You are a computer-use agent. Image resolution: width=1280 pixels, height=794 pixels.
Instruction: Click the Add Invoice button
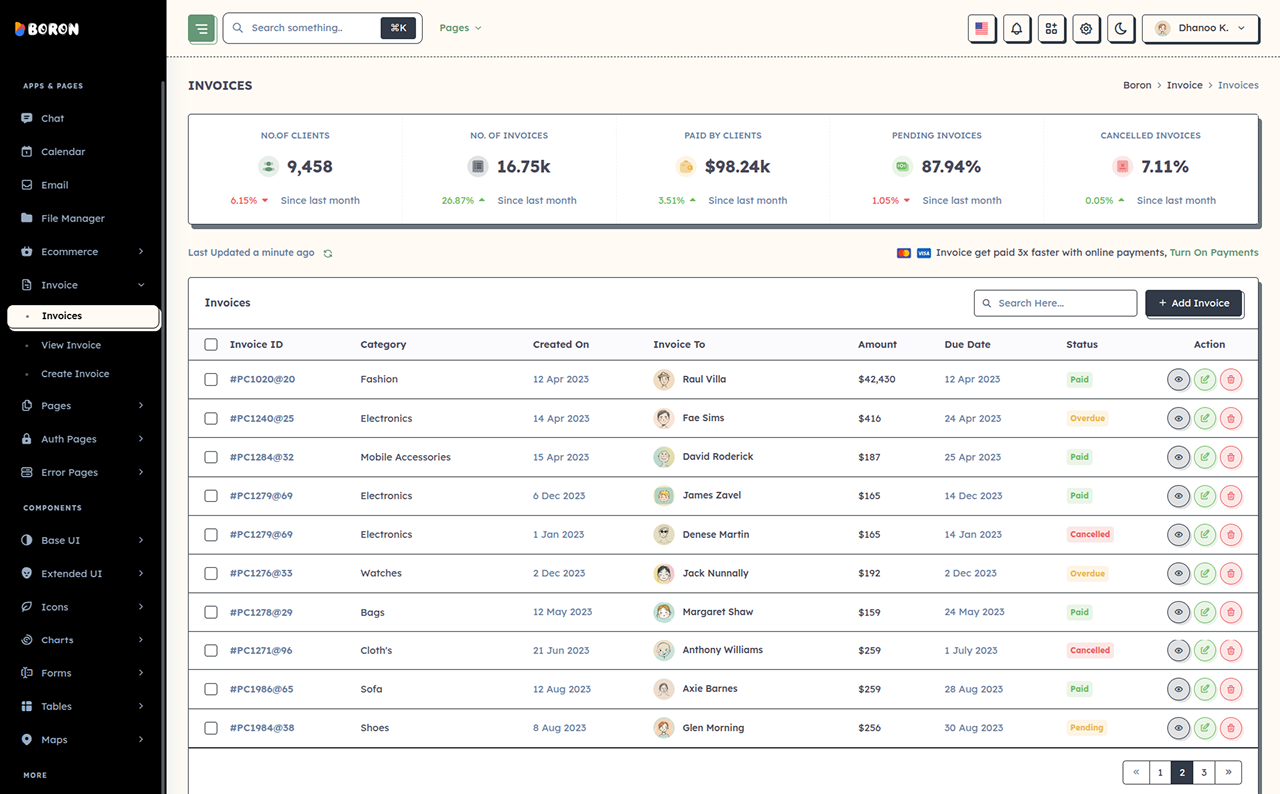[1194, 303]
